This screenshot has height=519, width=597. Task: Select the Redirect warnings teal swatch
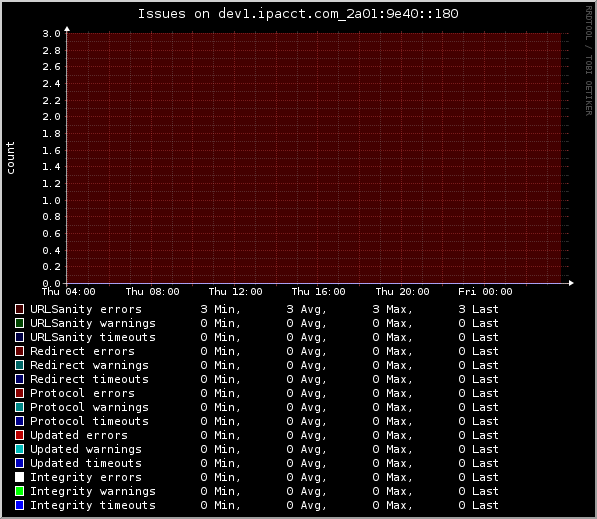(x=19, y=365)
